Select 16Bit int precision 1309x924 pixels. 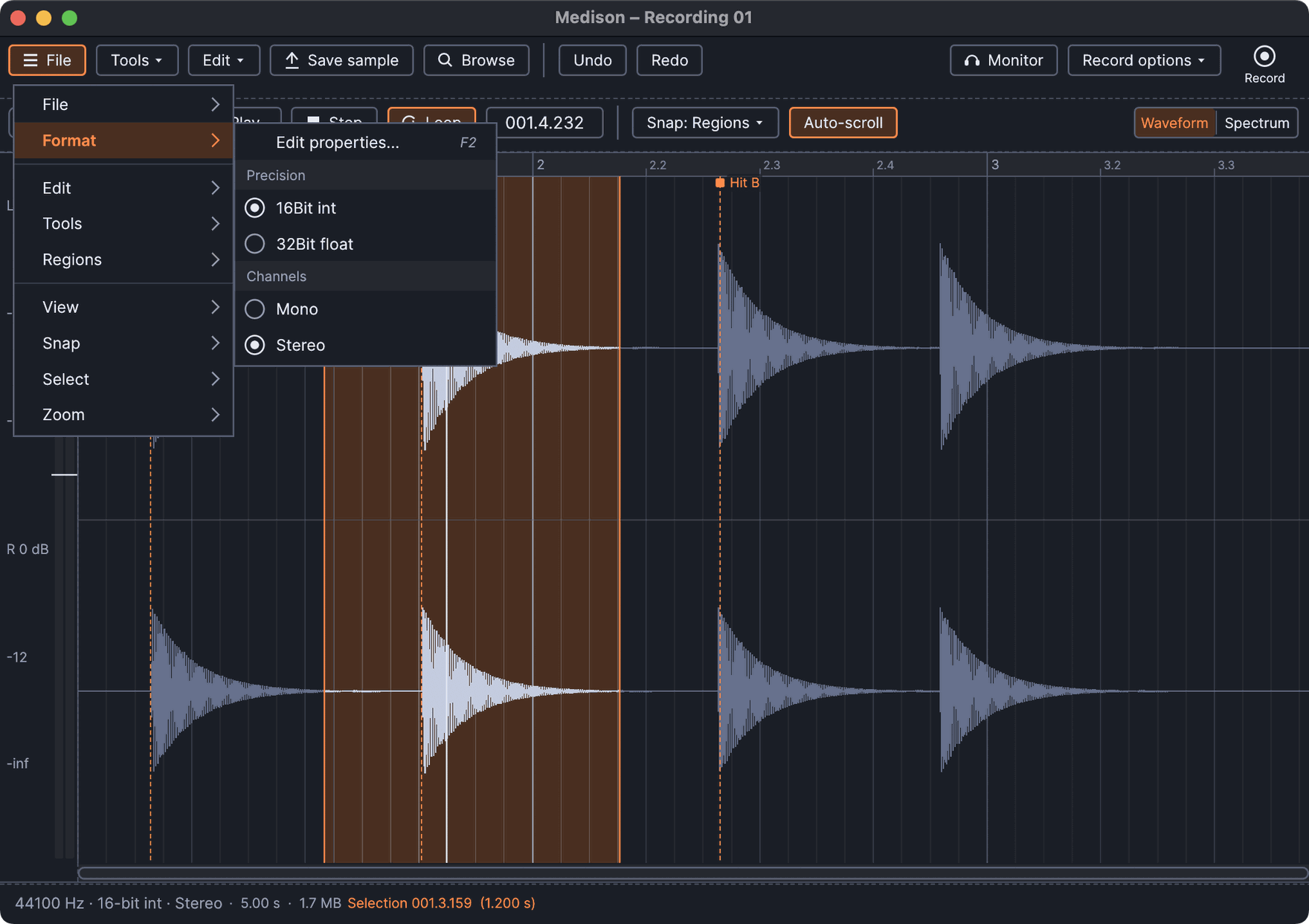(x=365, y=208)
